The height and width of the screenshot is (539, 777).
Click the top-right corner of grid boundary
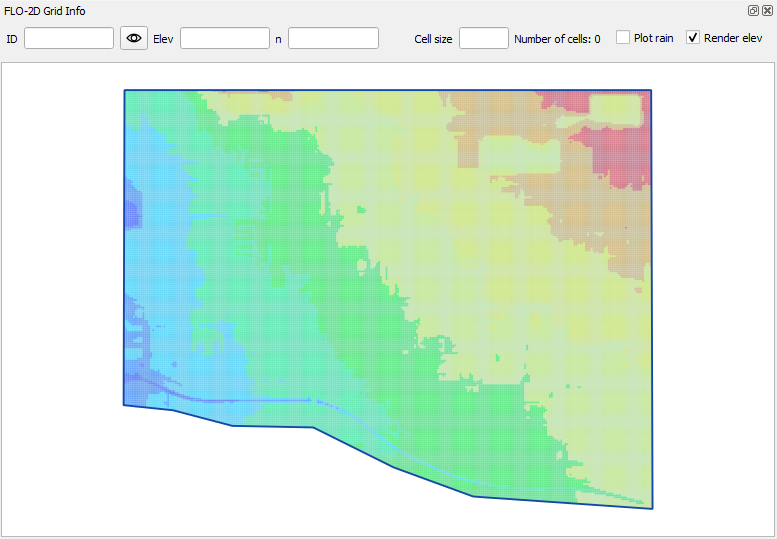(651, 91)
